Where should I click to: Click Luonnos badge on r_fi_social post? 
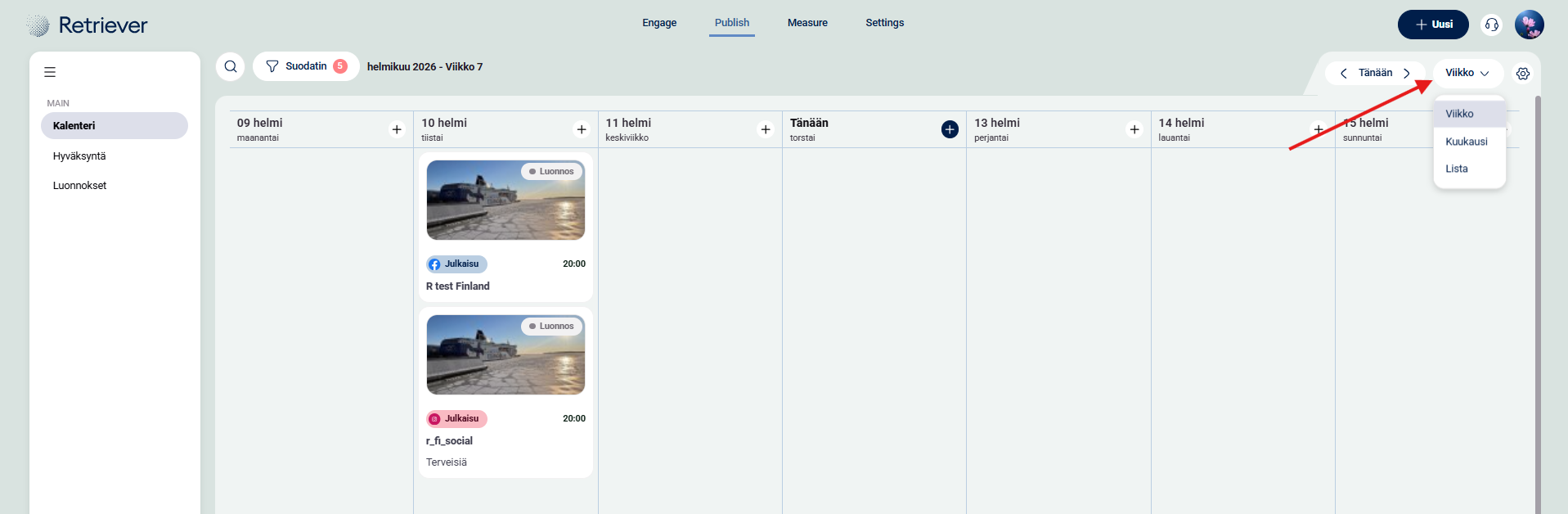click(x=552, y=326)
